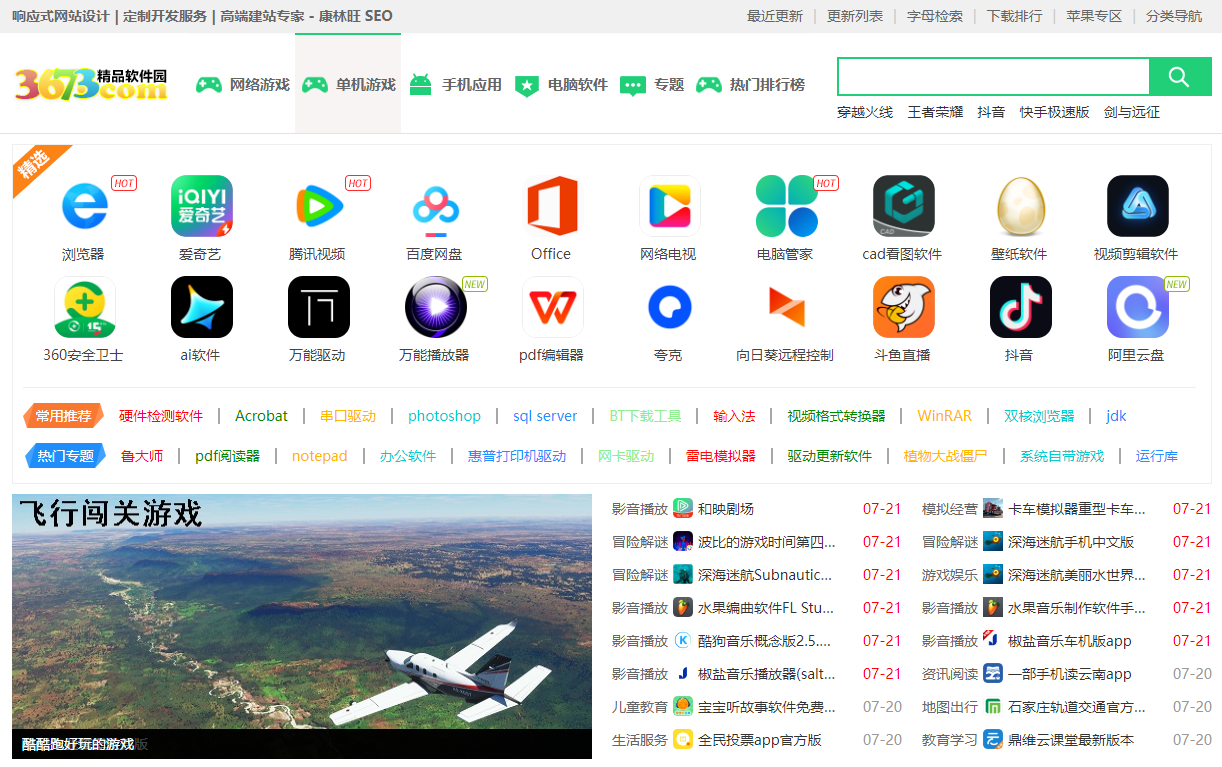Open the 热门排行榜 navigation tab

(750, 84)
